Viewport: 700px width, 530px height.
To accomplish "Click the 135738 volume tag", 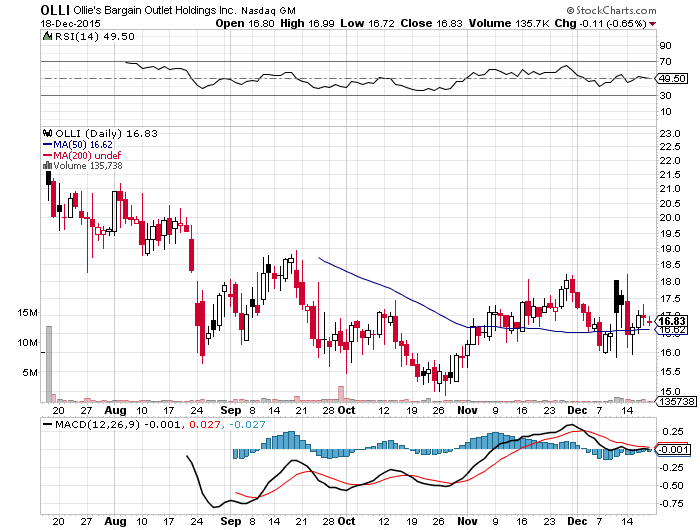I will point(677,401).
